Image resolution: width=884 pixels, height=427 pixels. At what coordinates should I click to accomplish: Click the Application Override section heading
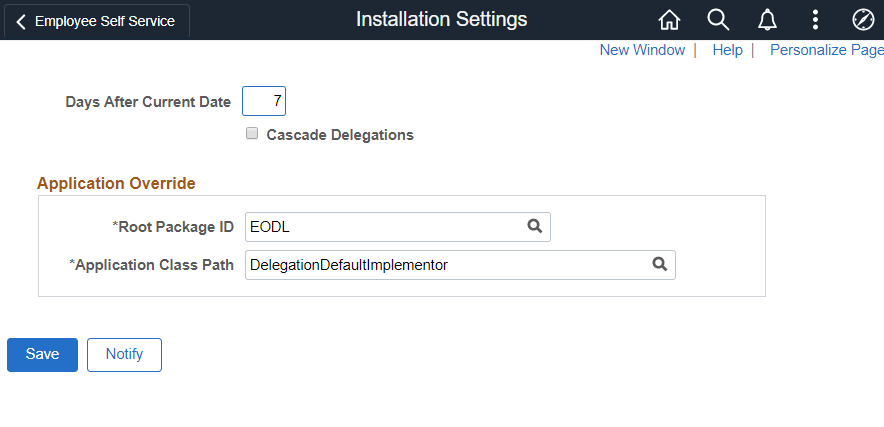[116, 183]
